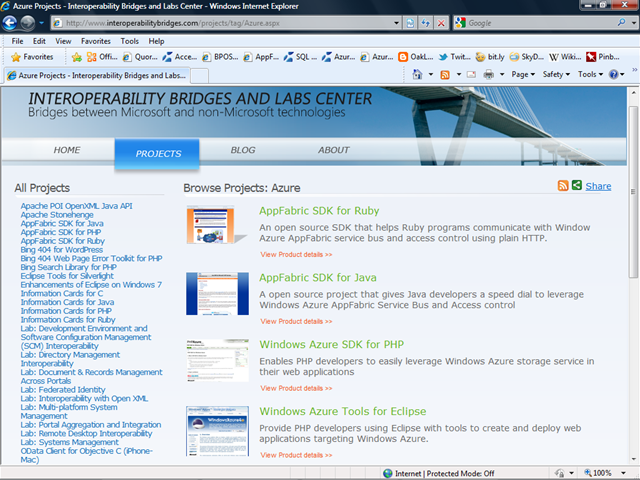Open Lab: Federated Identity sidebar link
The height and width of the screenshot is (480, 640).
(x=63, y=390)
